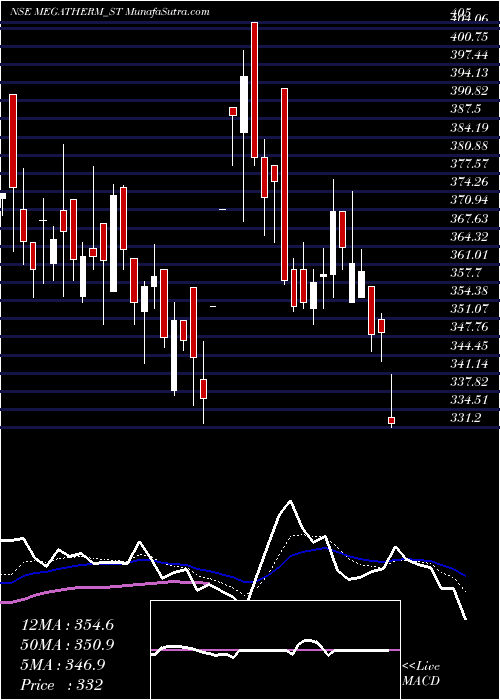500x700 pixels.
Task: Click the tallest red candle peaking near 404
Action: 254,90
